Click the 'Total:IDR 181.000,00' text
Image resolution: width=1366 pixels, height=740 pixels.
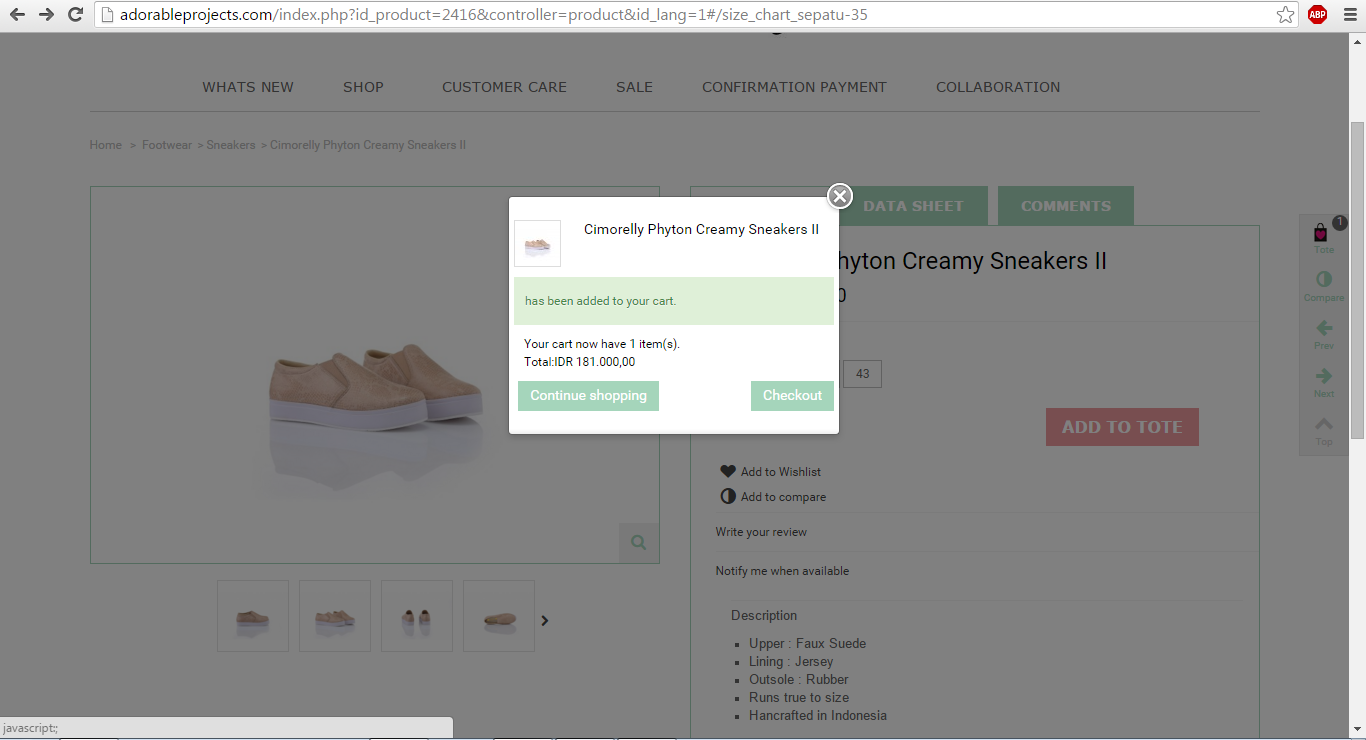point(580,362)
